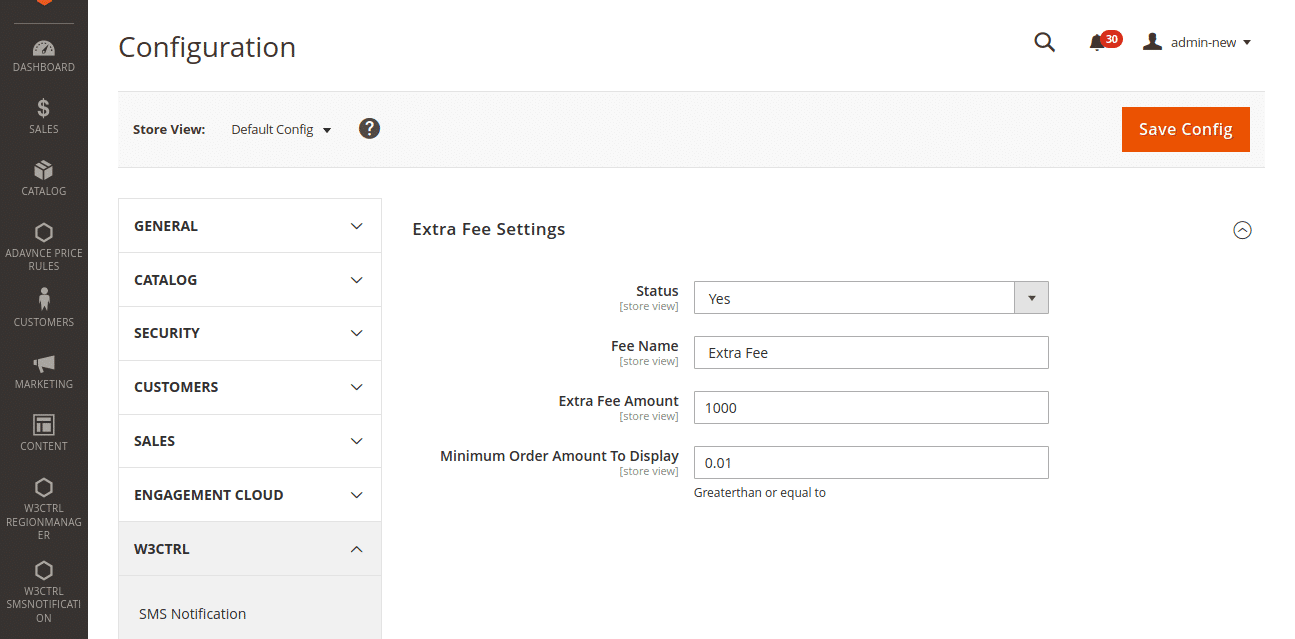
Task: Open the SMS Notification settings
Action: [x=192, y=613]
